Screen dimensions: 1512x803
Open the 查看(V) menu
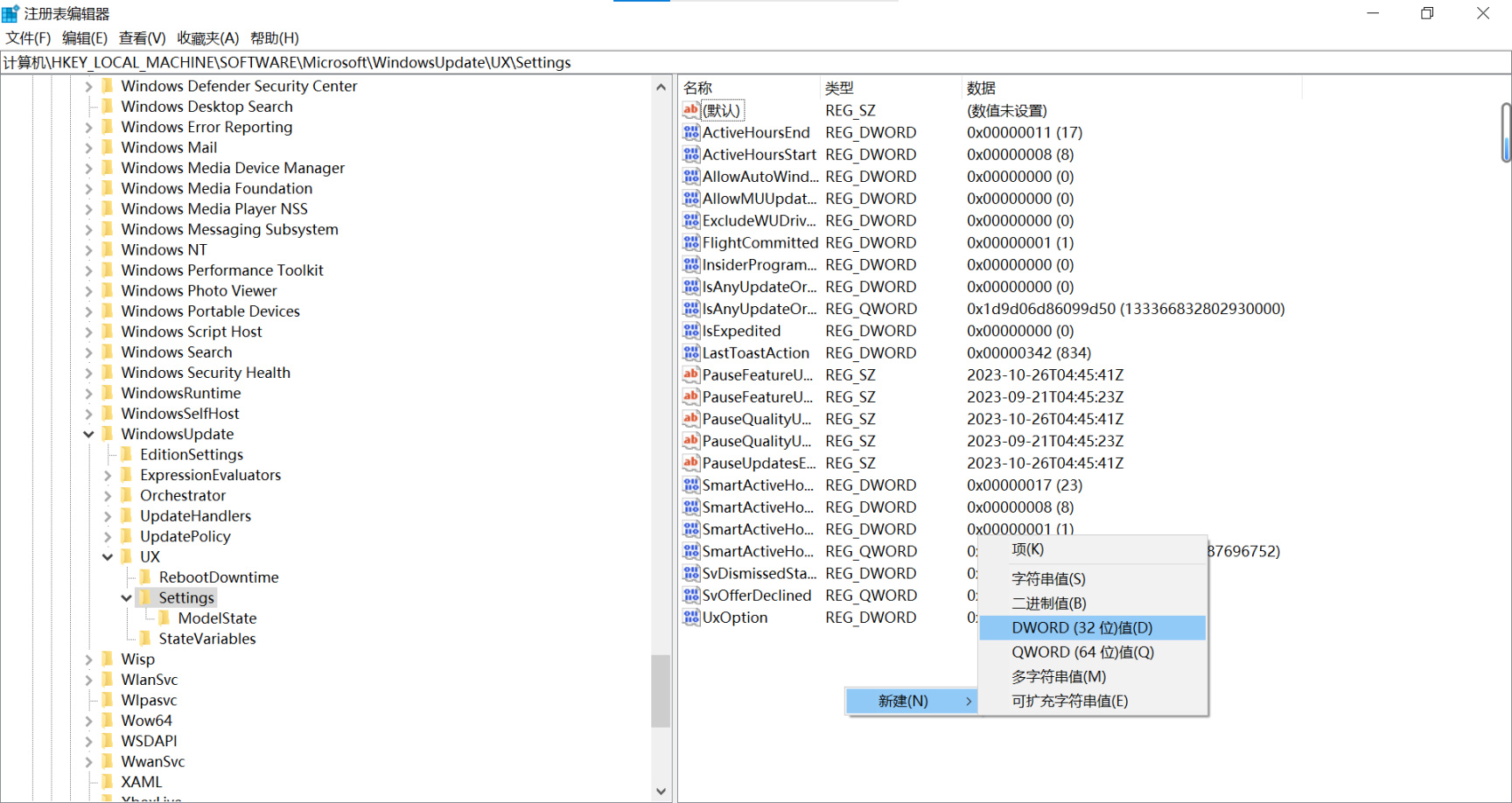[x=143, y=38]
